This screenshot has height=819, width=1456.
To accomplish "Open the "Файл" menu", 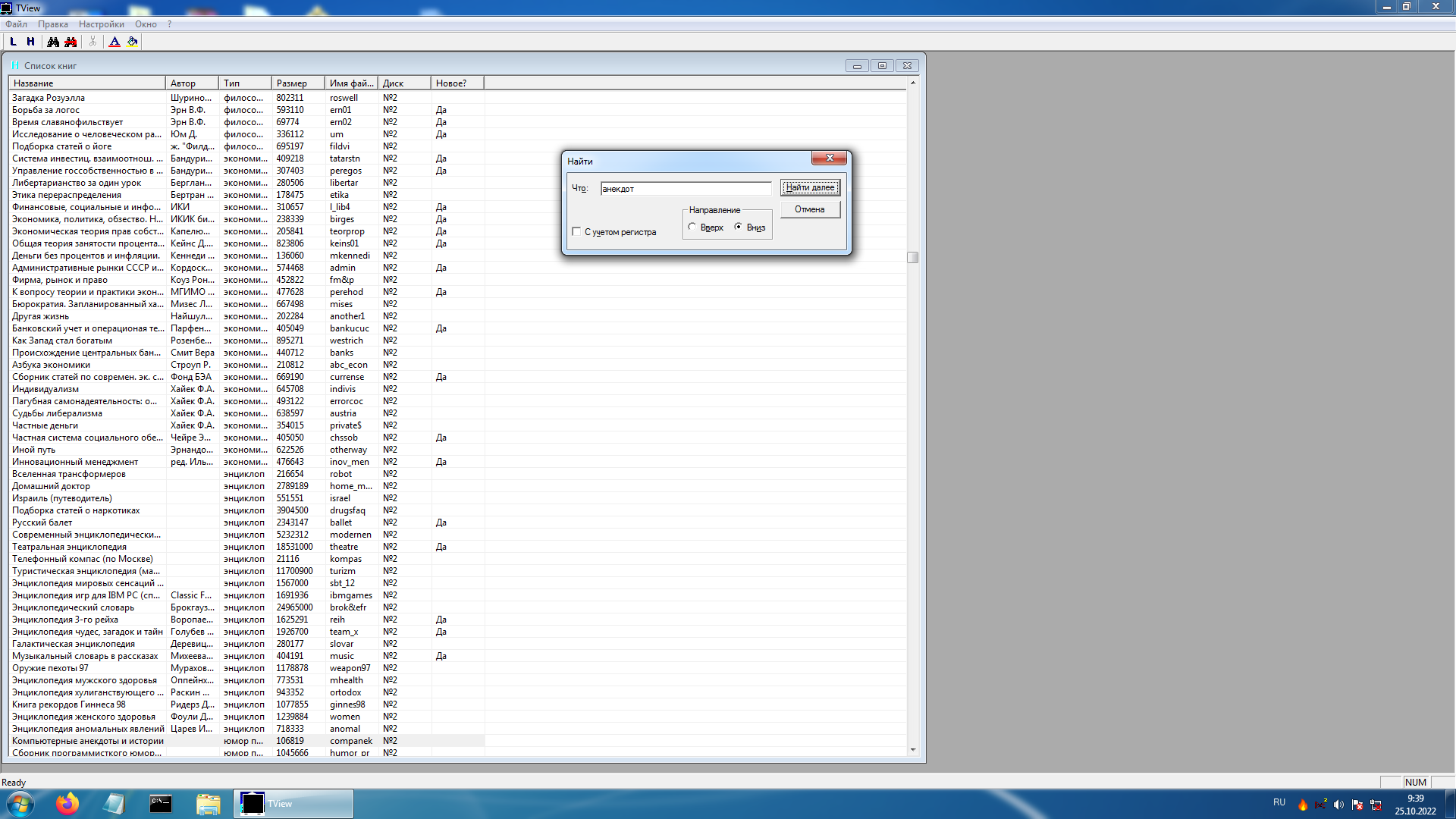I will click(x=16, y=24).
